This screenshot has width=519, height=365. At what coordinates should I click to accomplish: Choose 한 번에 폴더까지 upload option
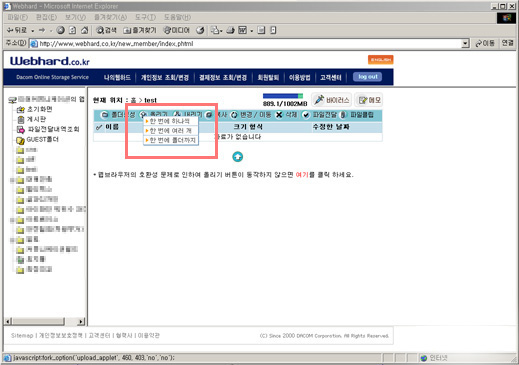pyautogui.click(x=172, y=140)
